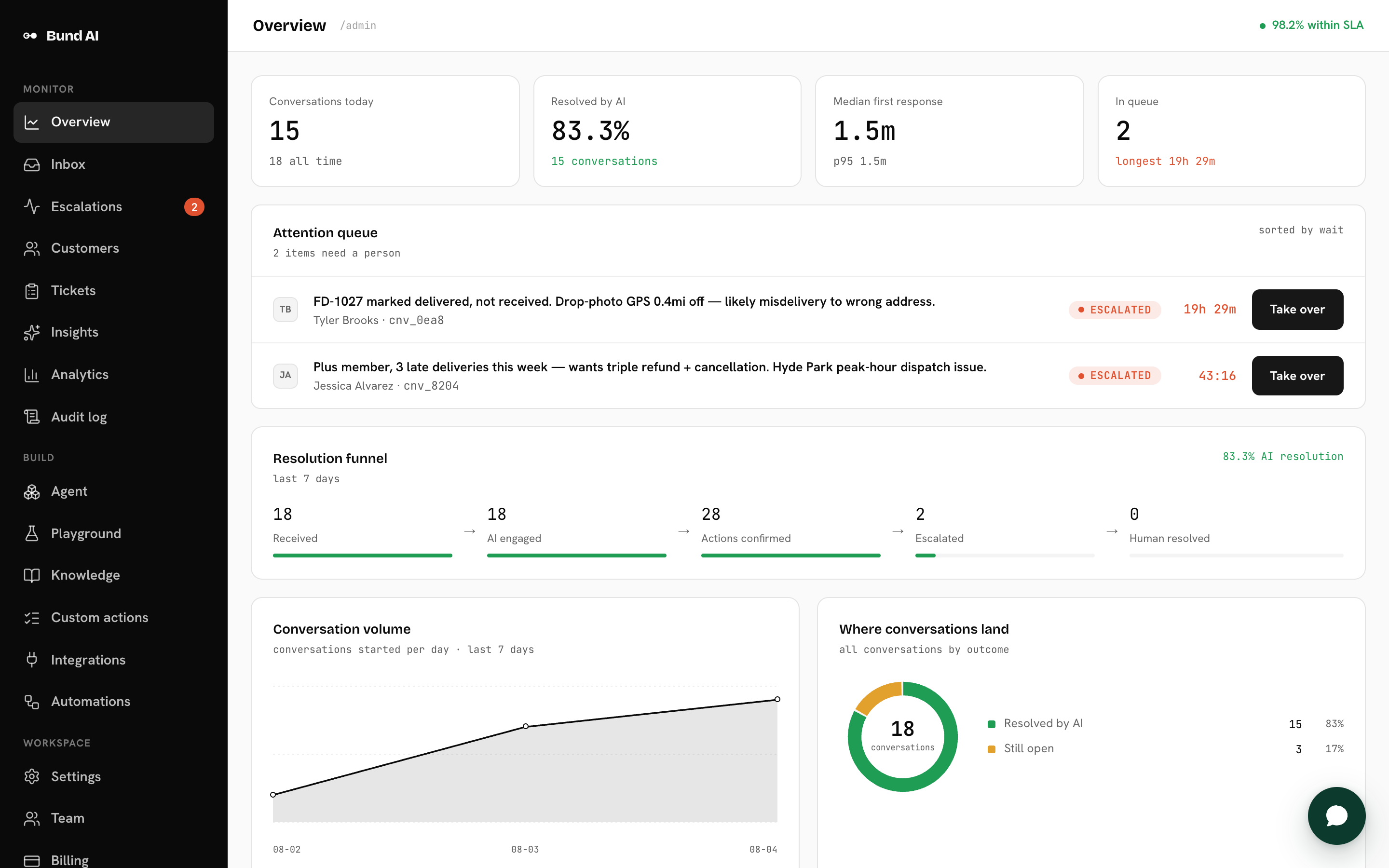The image size is (1389, 868).
Task: Click the 'longest 19h 29m' queue text
Action: coord(1165,162)
